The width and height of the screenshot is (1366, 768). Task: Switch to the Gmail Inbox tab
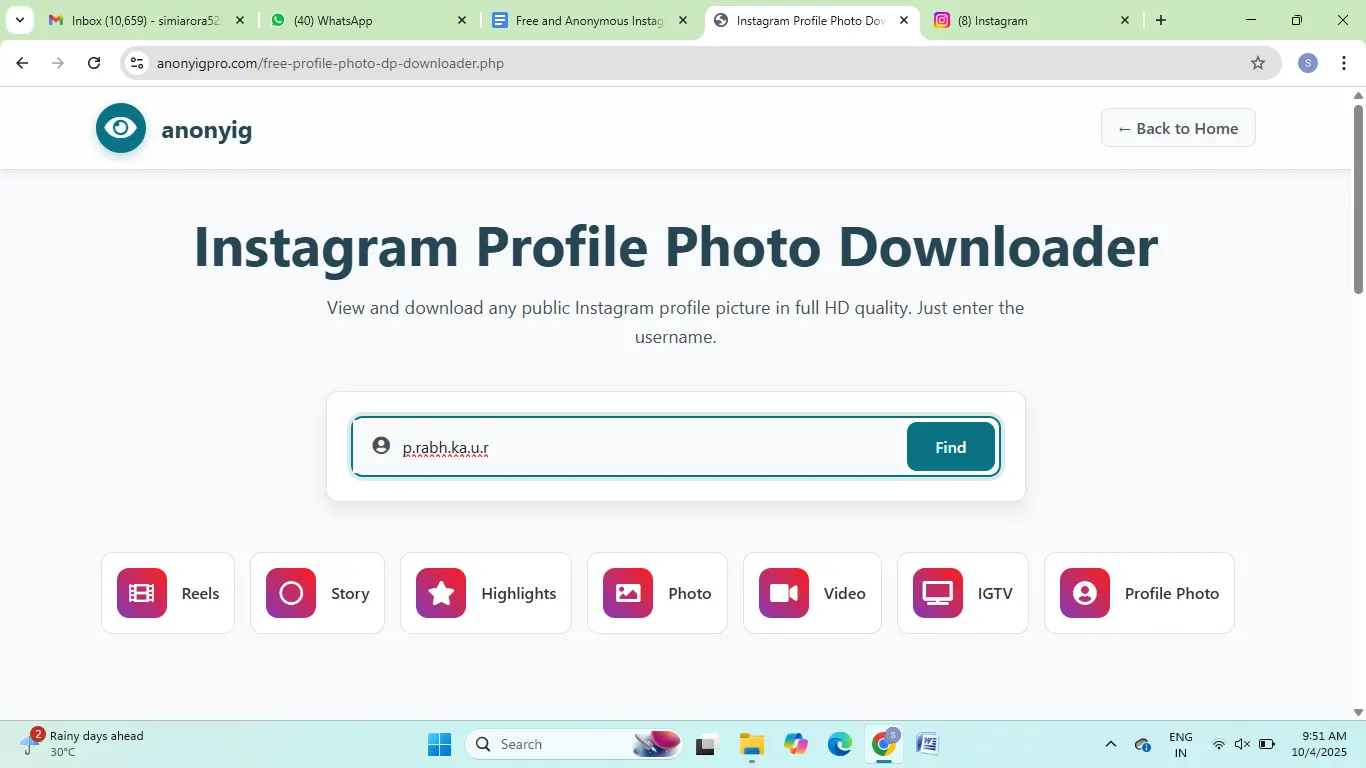pos(145,20)
